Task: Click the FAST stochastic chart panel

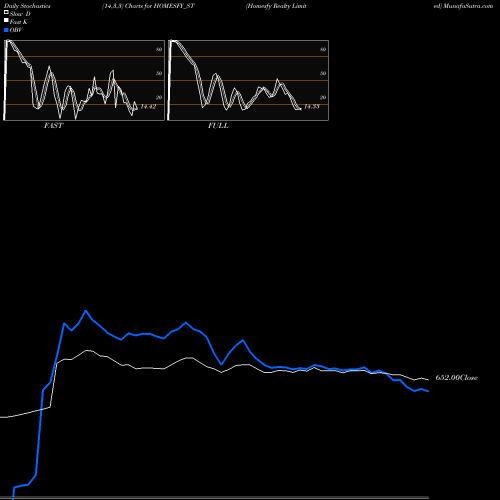Action: click(x=84, y=80)
